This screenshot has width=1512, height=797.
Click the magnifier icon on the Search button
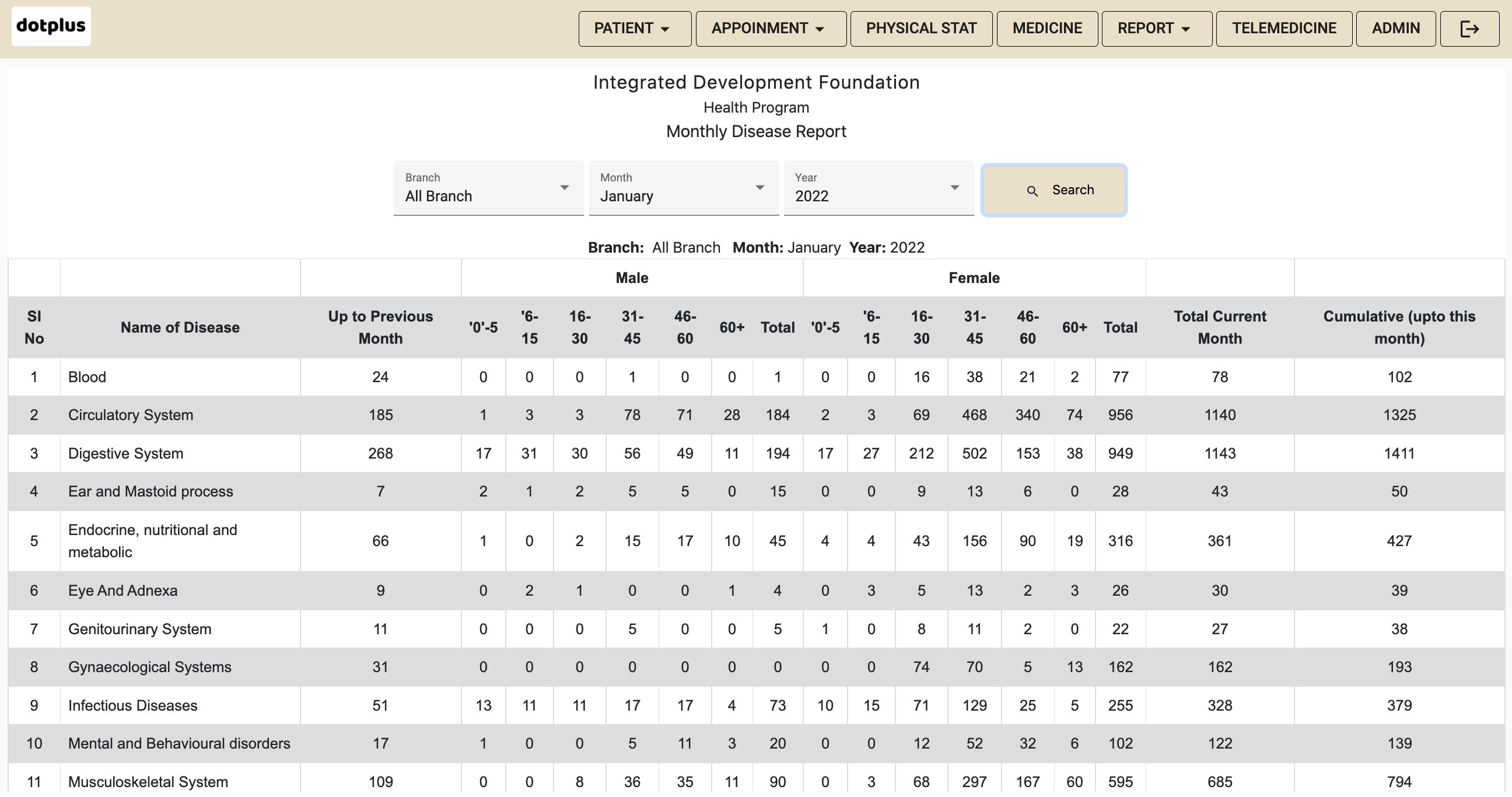(1032, 191)
